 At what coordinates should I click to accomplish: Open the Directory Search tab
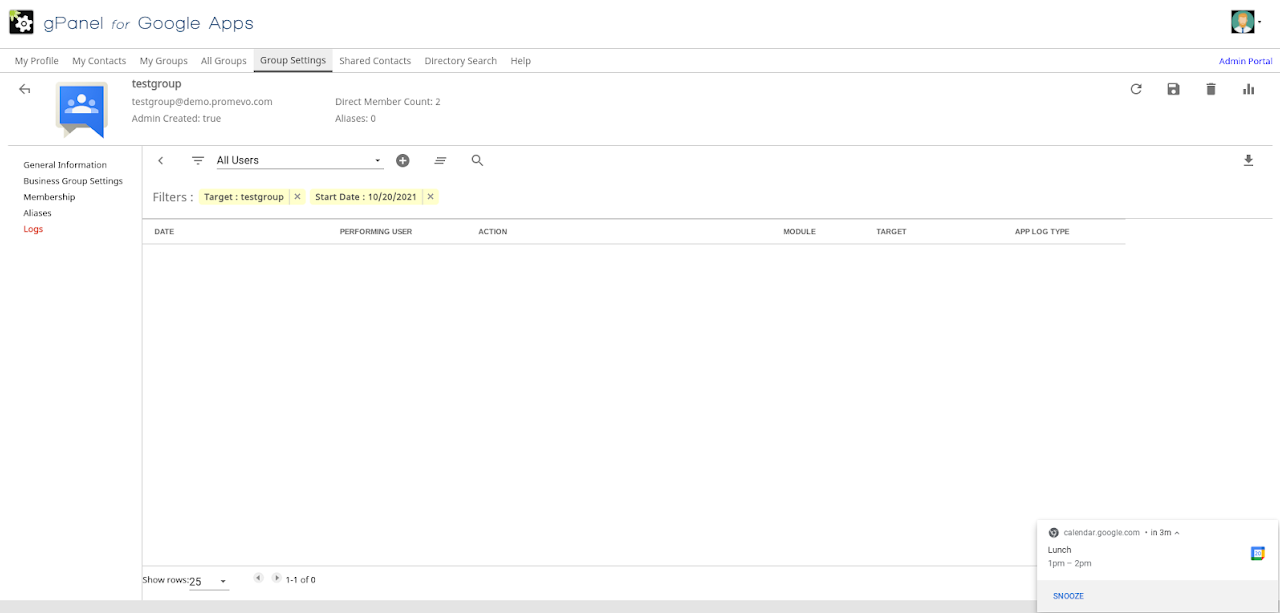[460, 61]
